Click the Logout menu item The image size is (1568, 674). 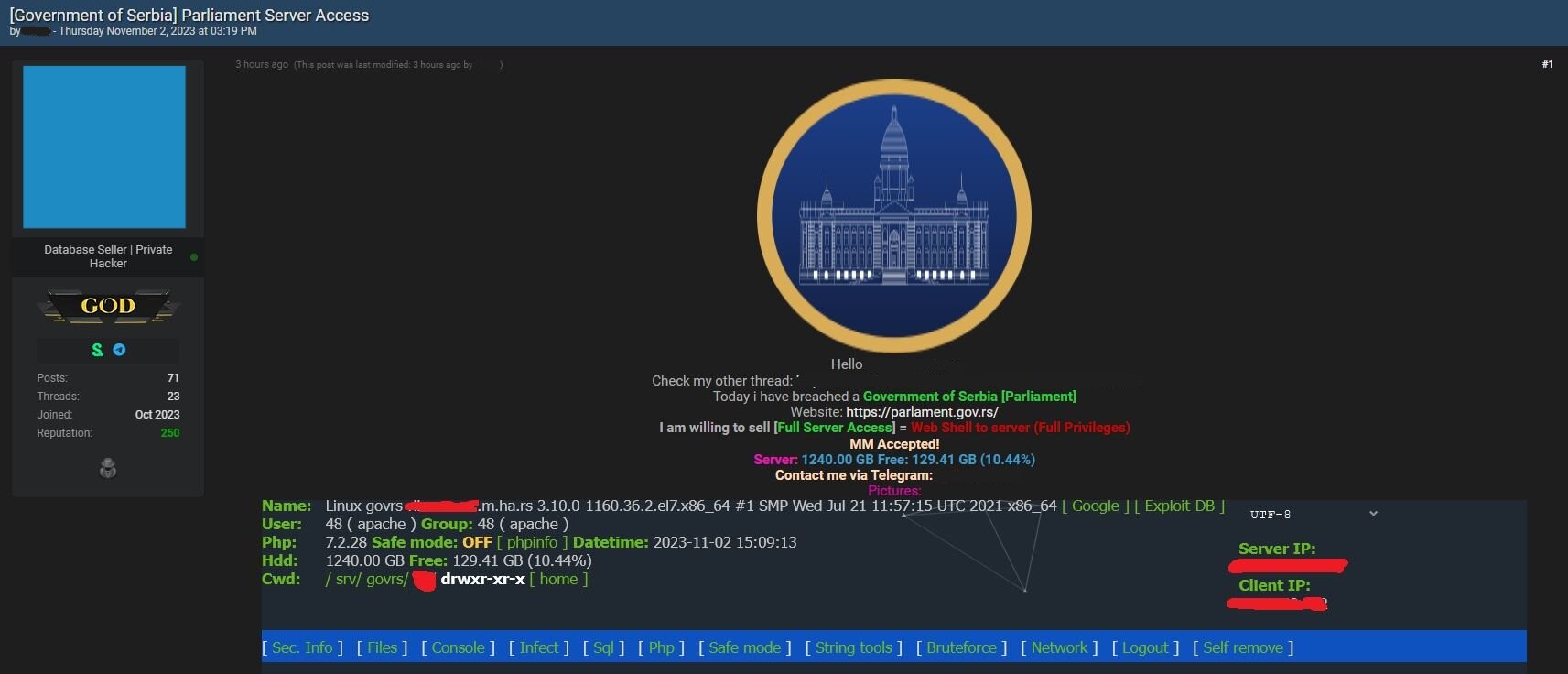[x=1145, y=647]
